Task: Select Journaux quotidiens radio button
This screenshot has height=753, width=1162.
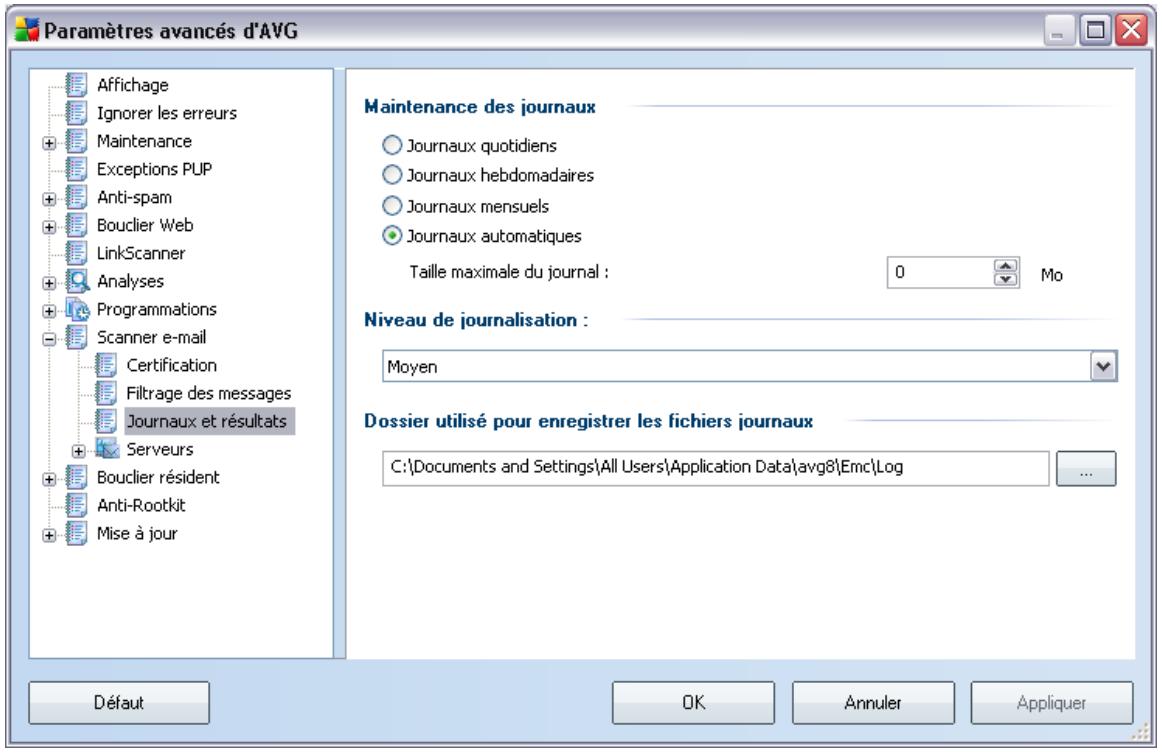Action: coord(392,145)
